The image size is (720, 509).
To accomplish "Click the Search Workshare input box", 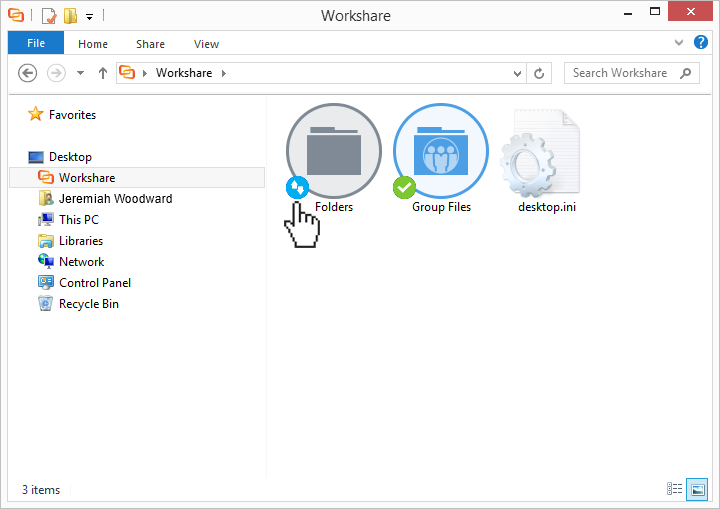I will [x=620, y=73].
